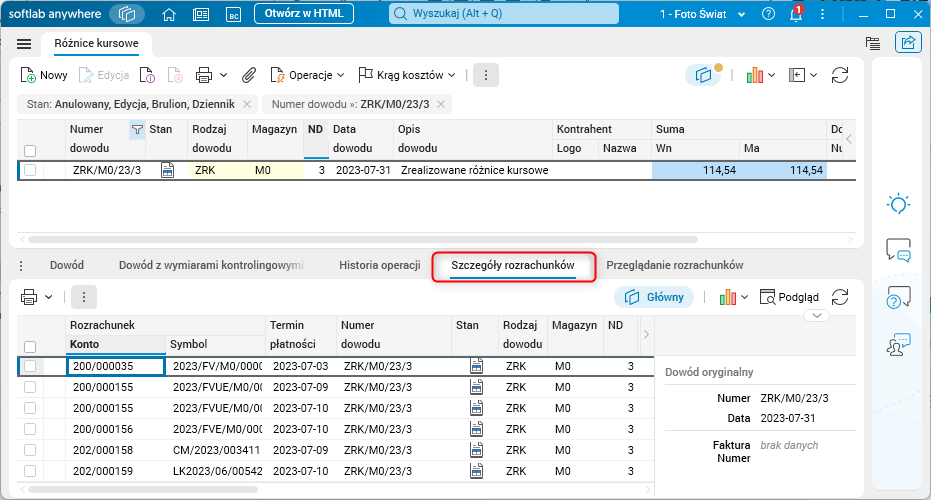The width and height of the screenshot is (931, 500).
Task: Click the lightbulb tips icon in sidebar
Action: tap(898, 204)
